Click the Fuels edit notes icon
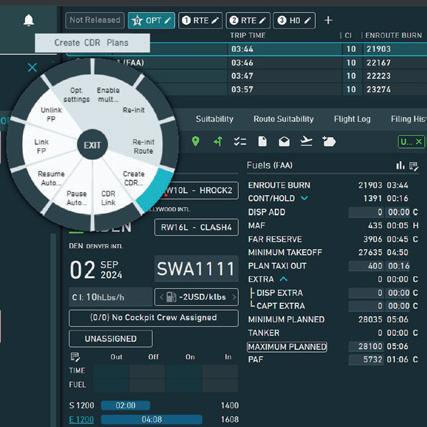The width and height of the screenshot is (427, 427). tap(414, 166)
